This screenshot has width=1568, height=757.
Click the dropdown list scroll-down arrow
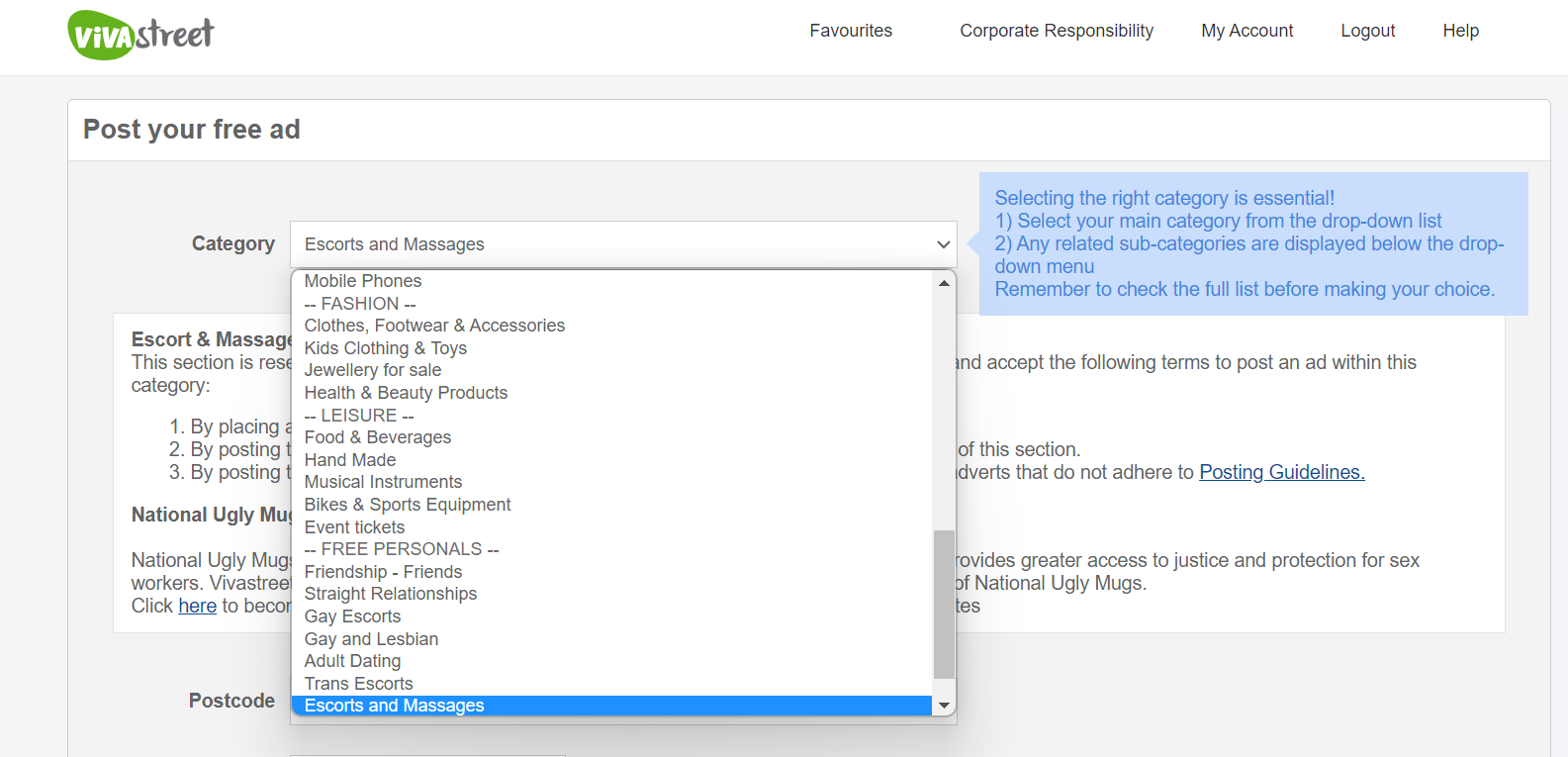944,706
